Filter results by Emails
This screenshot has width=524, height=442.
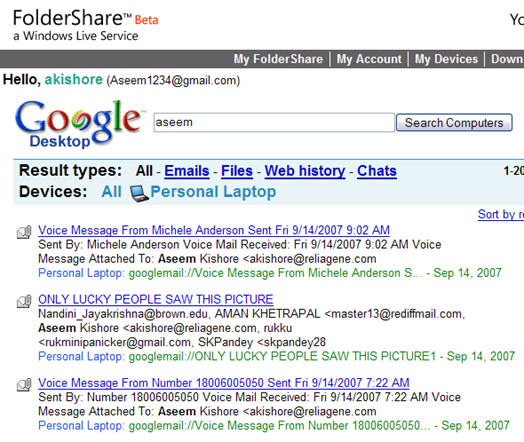point(186,171)
